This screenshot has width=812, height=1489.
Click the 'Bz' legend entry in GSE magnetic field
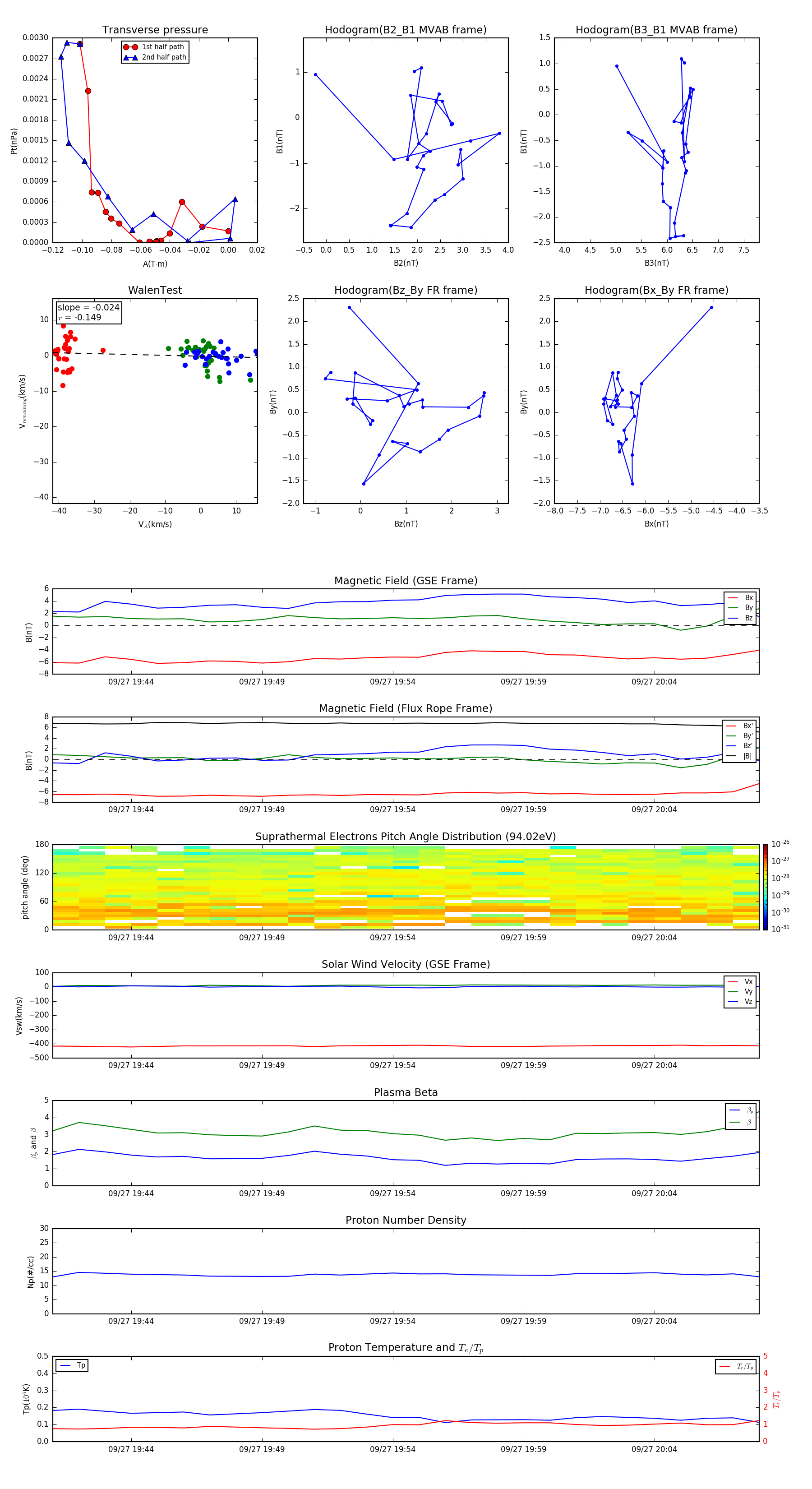[740, 618]
